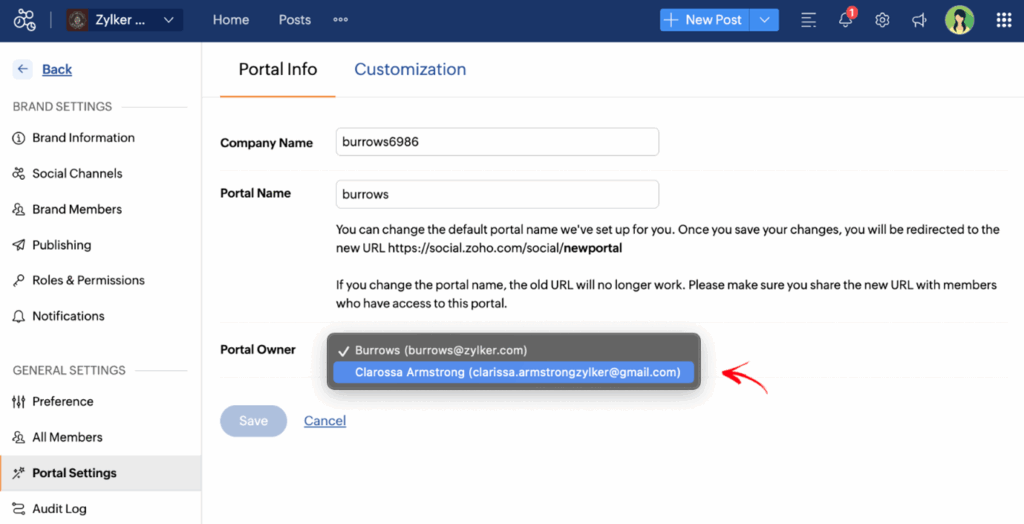The image size is (1024, 524).
Task: Open the more options ellipsis menu
Action: coord(340,20)
